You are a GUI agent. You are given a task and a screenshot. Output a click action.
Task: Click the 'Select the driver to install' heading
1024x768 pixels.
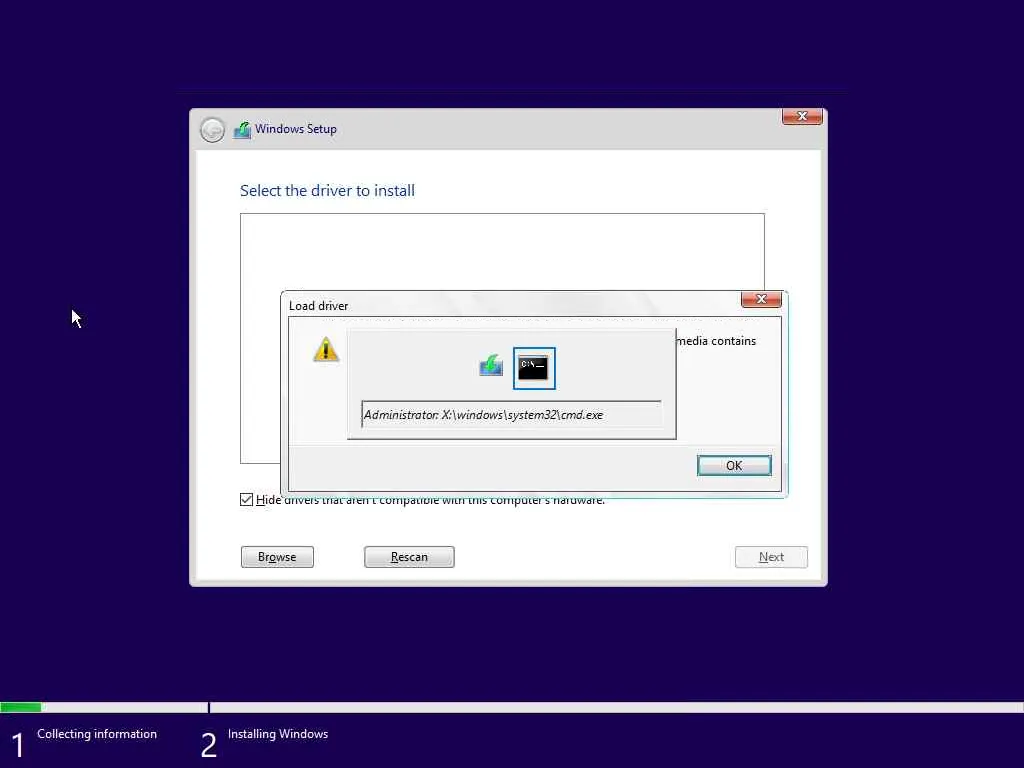327,191
